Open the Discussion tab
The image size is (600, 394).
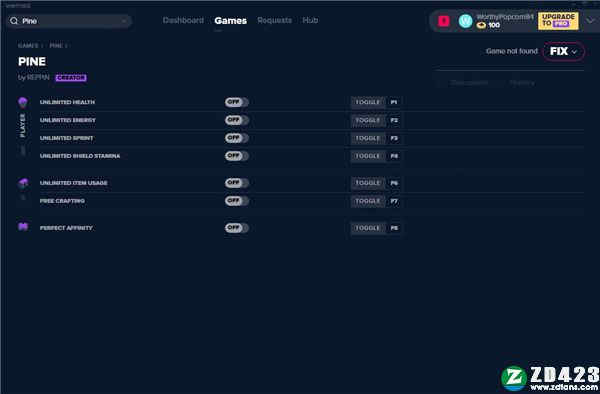pyautogui.click(x=469, y=83)
